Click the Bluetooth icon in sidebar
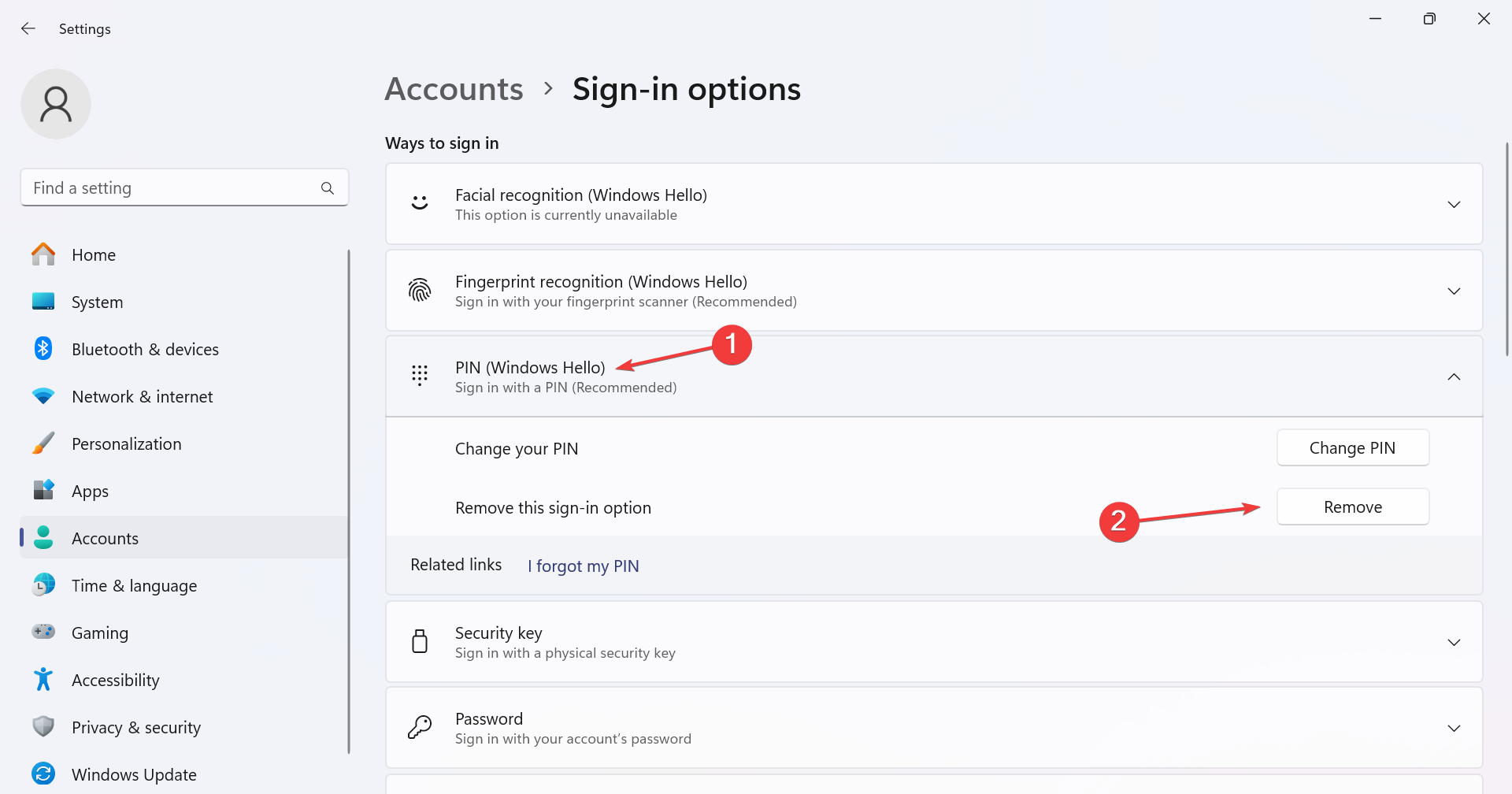This screenshot has height=794, width=1512. 43,348
